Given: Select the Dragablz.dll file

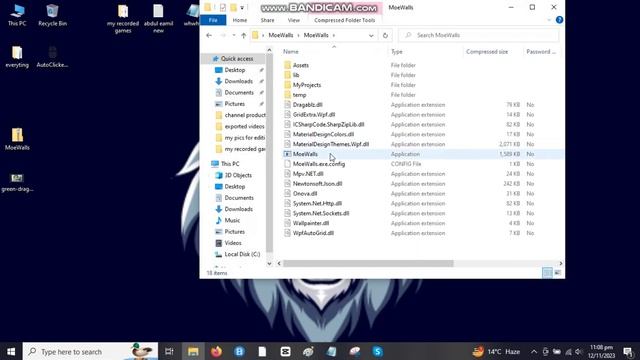Looking at the screenshot, I should click(x=307, y=105).
